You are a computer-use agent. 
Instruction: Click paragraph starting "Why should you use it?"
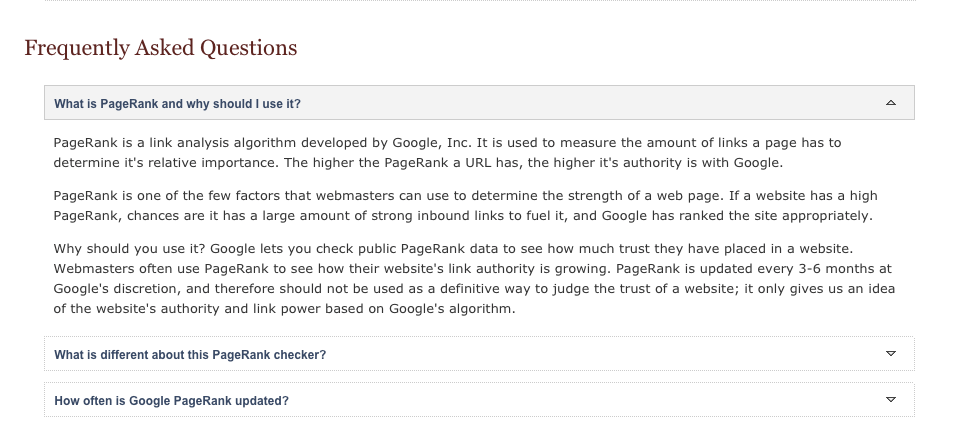point(474,278)
